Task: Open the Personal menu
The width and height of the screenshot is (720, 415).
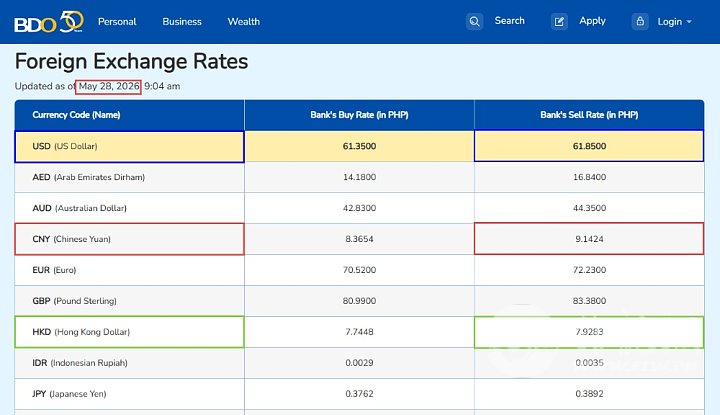Action: click(117, 22)
